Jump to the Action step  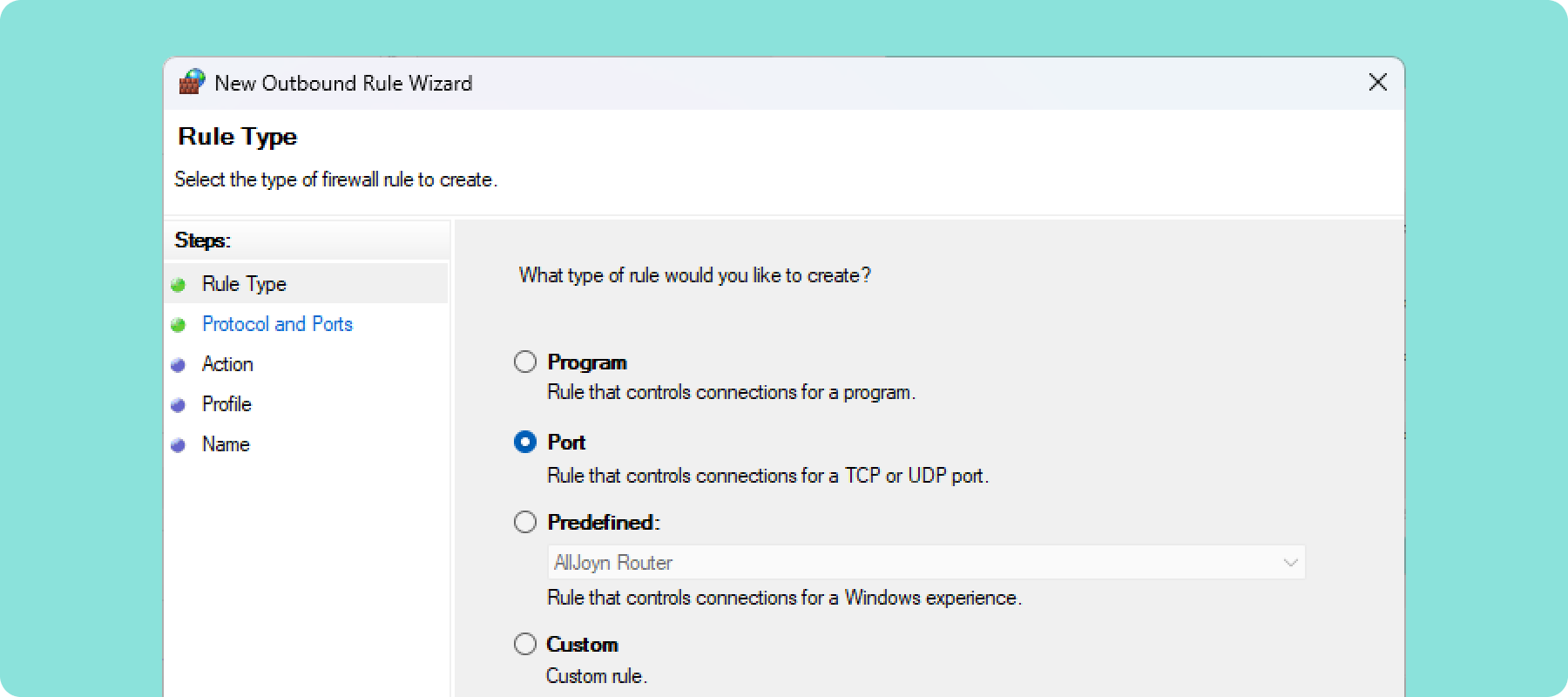227,364
